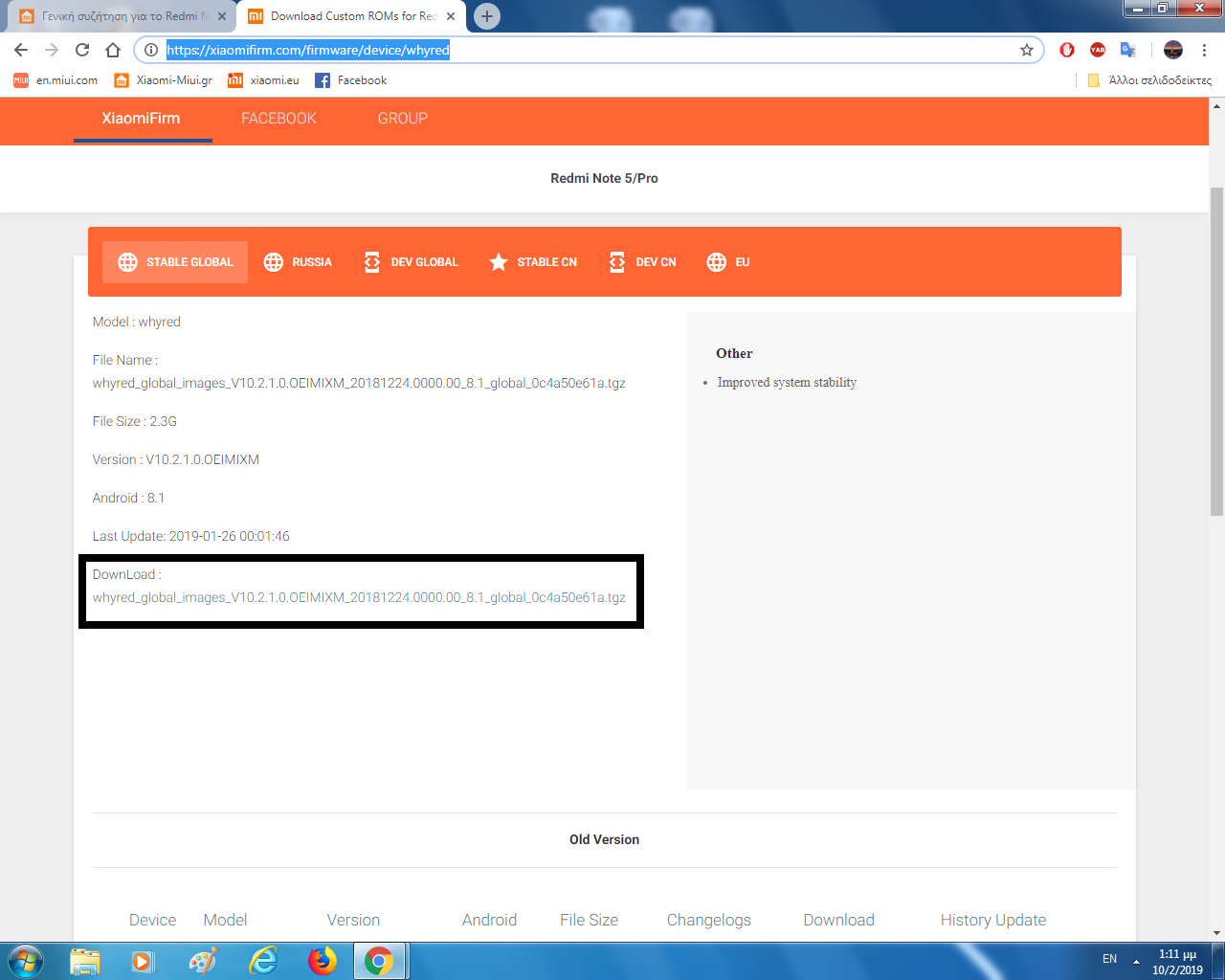Click the page vertical scrollbar
The height and width of the screenshot is (980, 1225).
1216,351
